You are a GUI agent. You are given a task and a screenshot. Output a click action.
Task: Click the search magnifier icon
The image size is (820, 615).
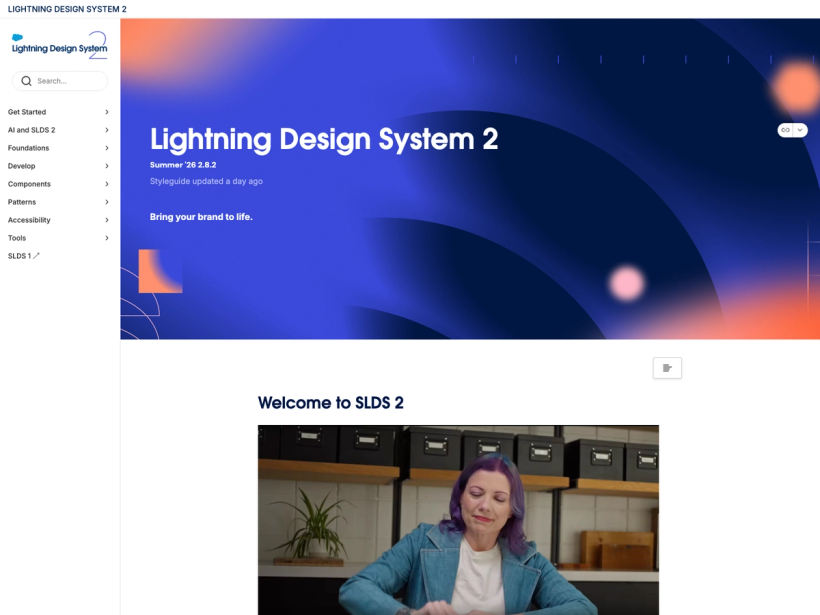[26, 81]
